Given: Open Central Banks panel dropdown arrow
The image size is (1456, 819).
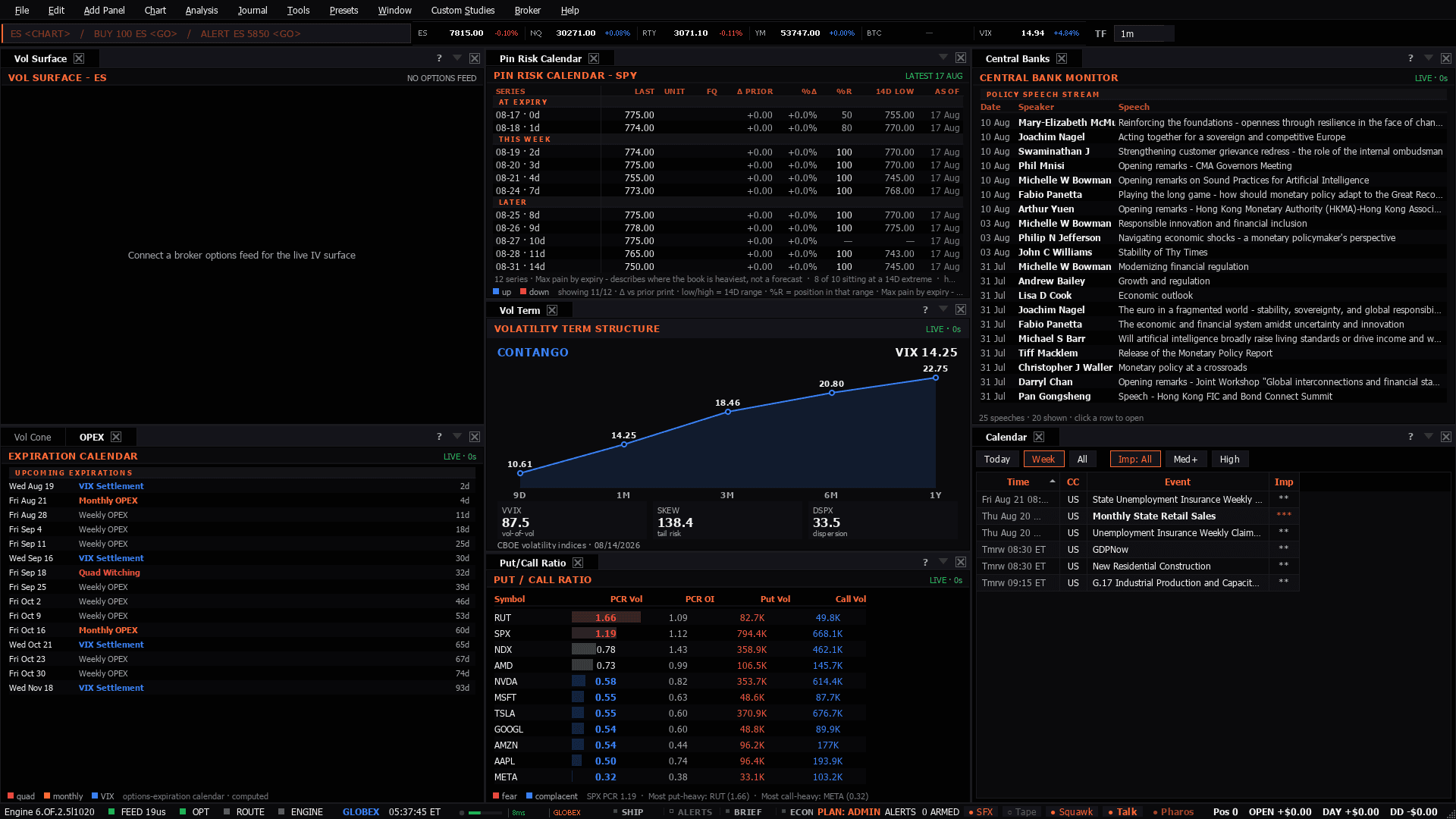Looking at the screenshot, I should (x=1429, y=58).
